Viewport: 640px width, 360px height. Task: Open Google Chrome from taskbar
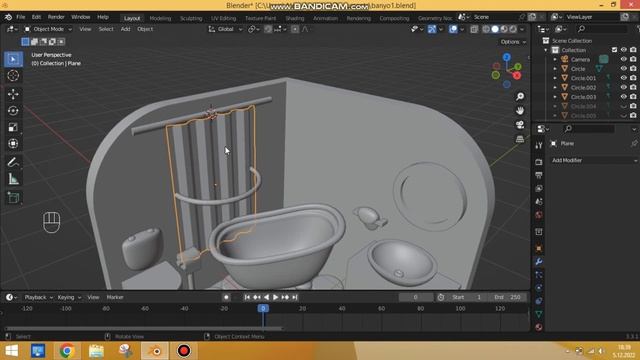tap(67, 351)
